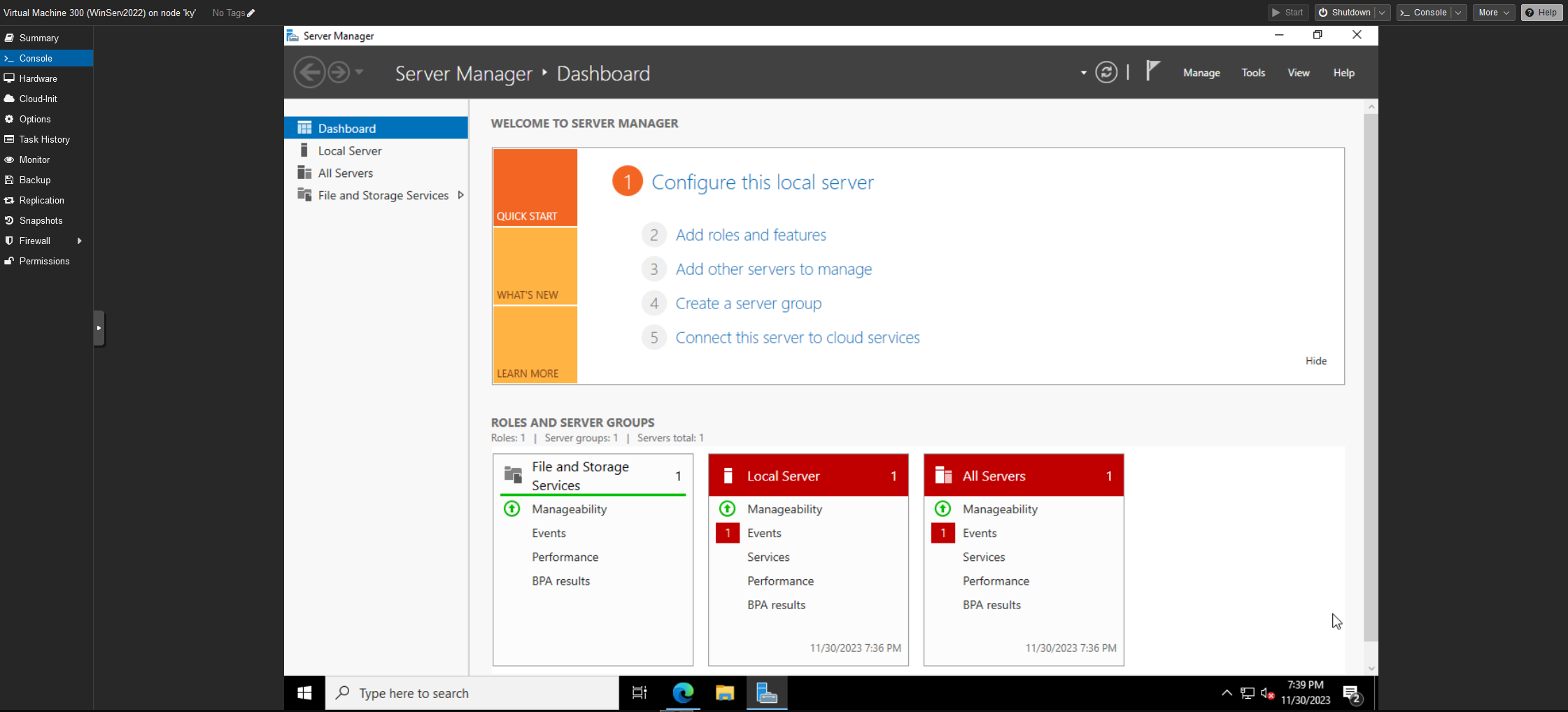Open the Shutdown options dropdown arrow
Image resolution: width=1568 pixels, height=712 pixels.
tap(1383, 13)
